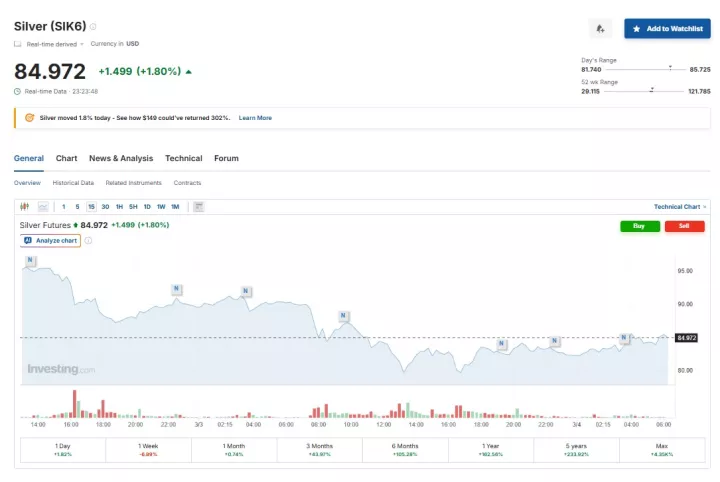This screenshot has height=482, width=720.
Task: Open the first news marker on the chart
Action: 30,261
